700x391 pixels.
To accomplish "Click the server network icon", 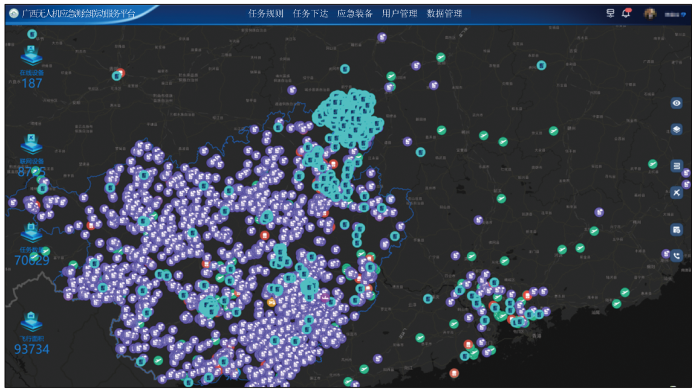I will pos(610,13).
